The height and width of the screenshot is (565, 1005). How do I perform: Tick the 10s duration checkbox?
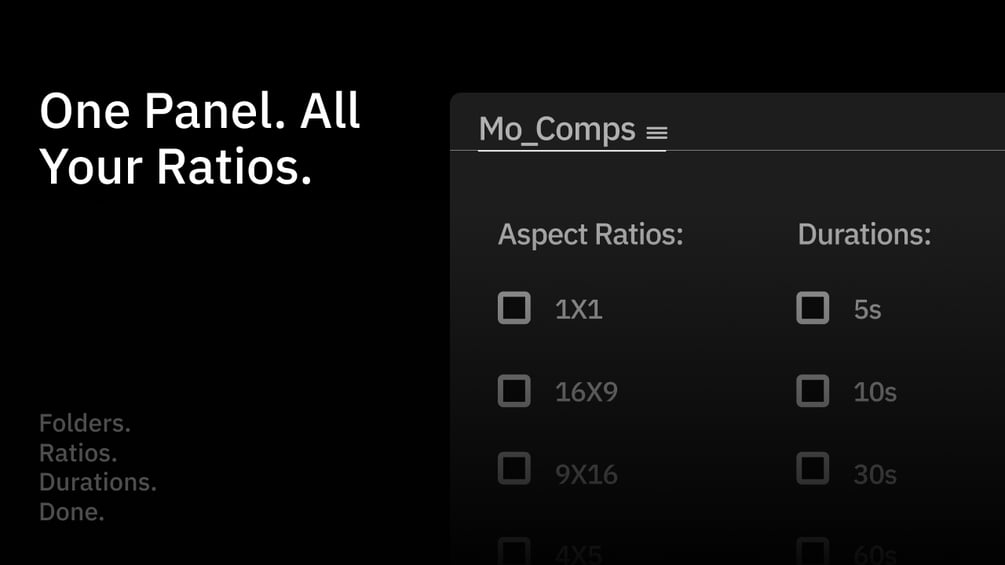812,390
